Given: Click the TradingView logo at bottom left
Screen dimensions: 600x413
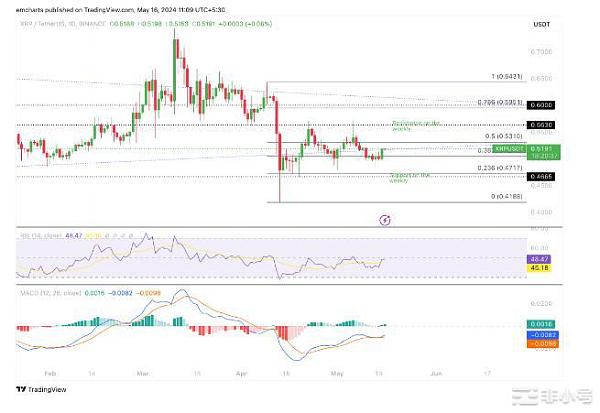Looking at the screenshot, I should click(x=41, y=389).
